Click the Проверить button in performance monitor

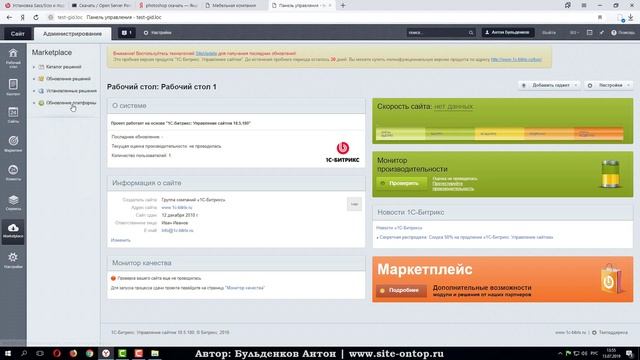pyautogui.click(x=401, y=183)
